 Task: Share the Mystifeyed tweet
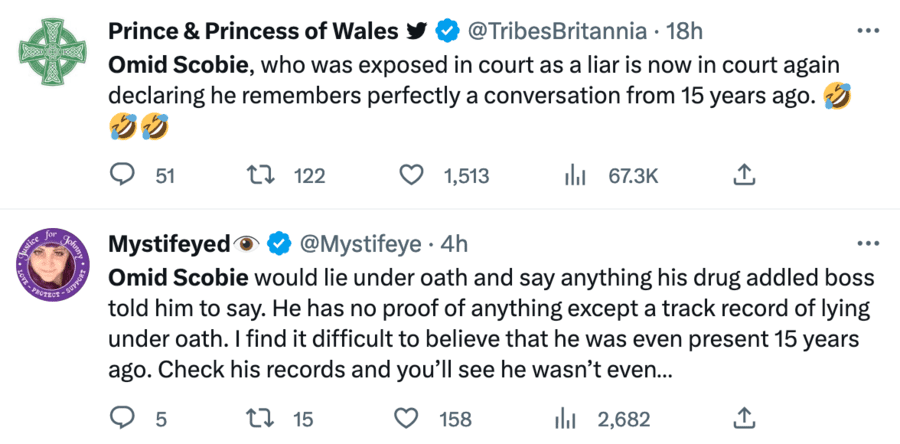(x=743, y=417)
